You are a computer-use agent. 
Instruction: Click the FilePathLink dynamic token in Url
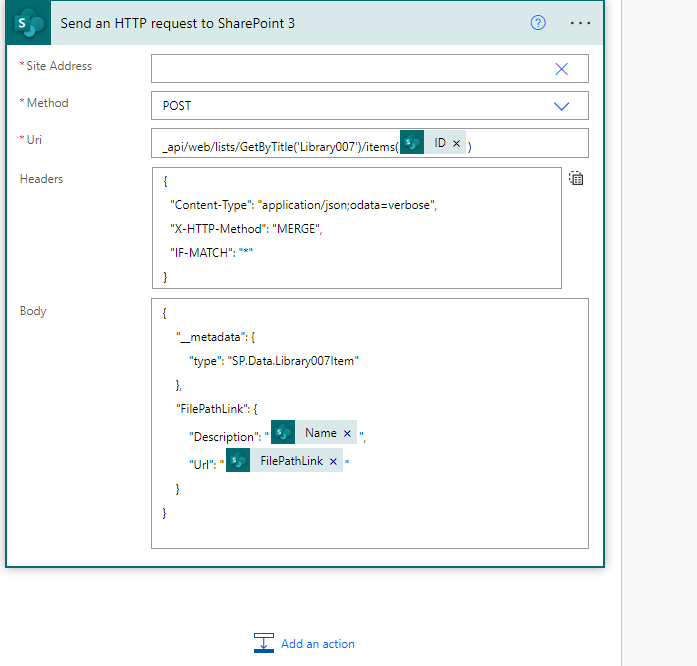pyautogui.click(x=284, y=461)
